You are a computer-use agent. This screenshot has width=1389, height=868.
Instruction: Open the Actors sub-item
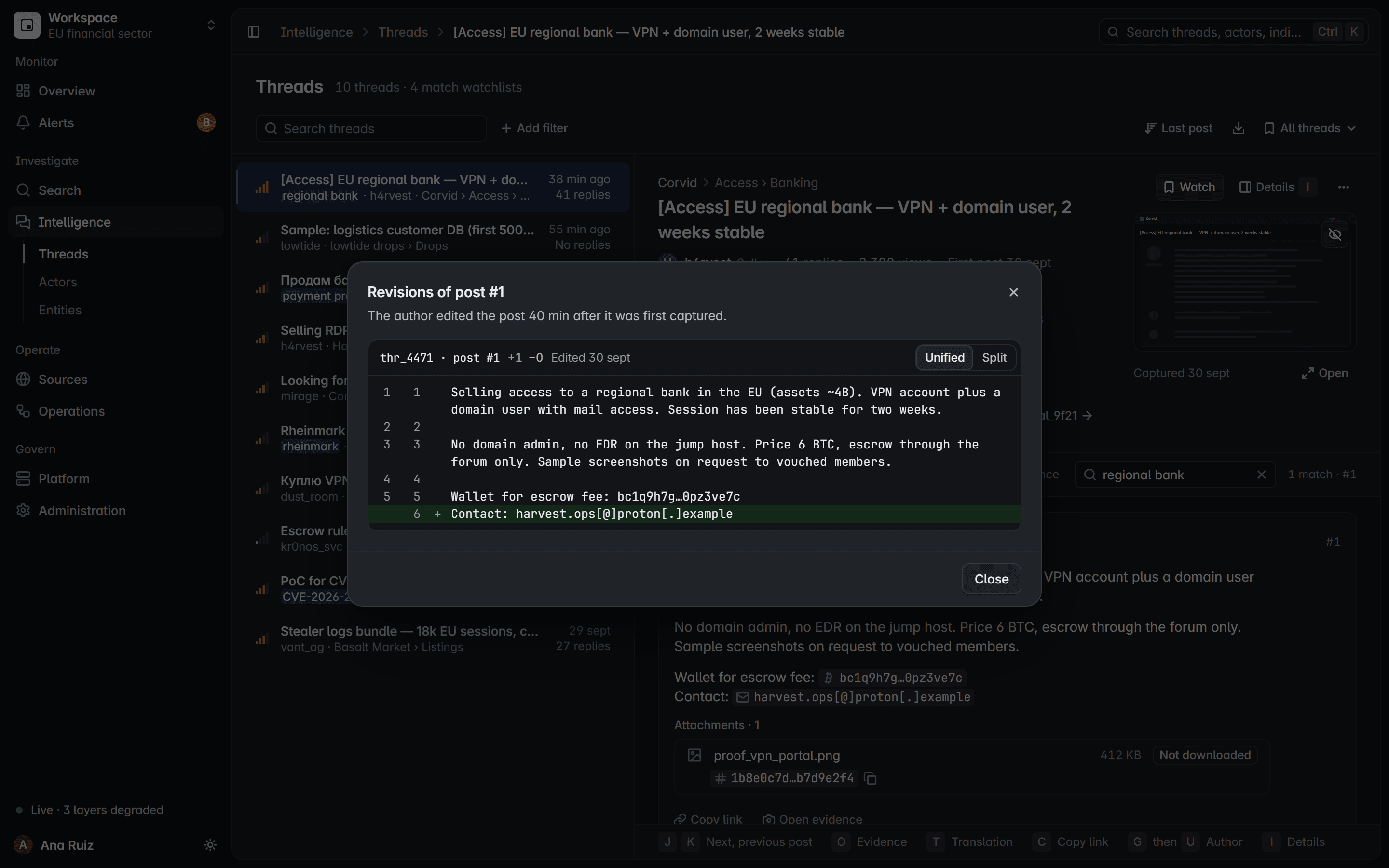pyautogui.click(x=57, y=282)
